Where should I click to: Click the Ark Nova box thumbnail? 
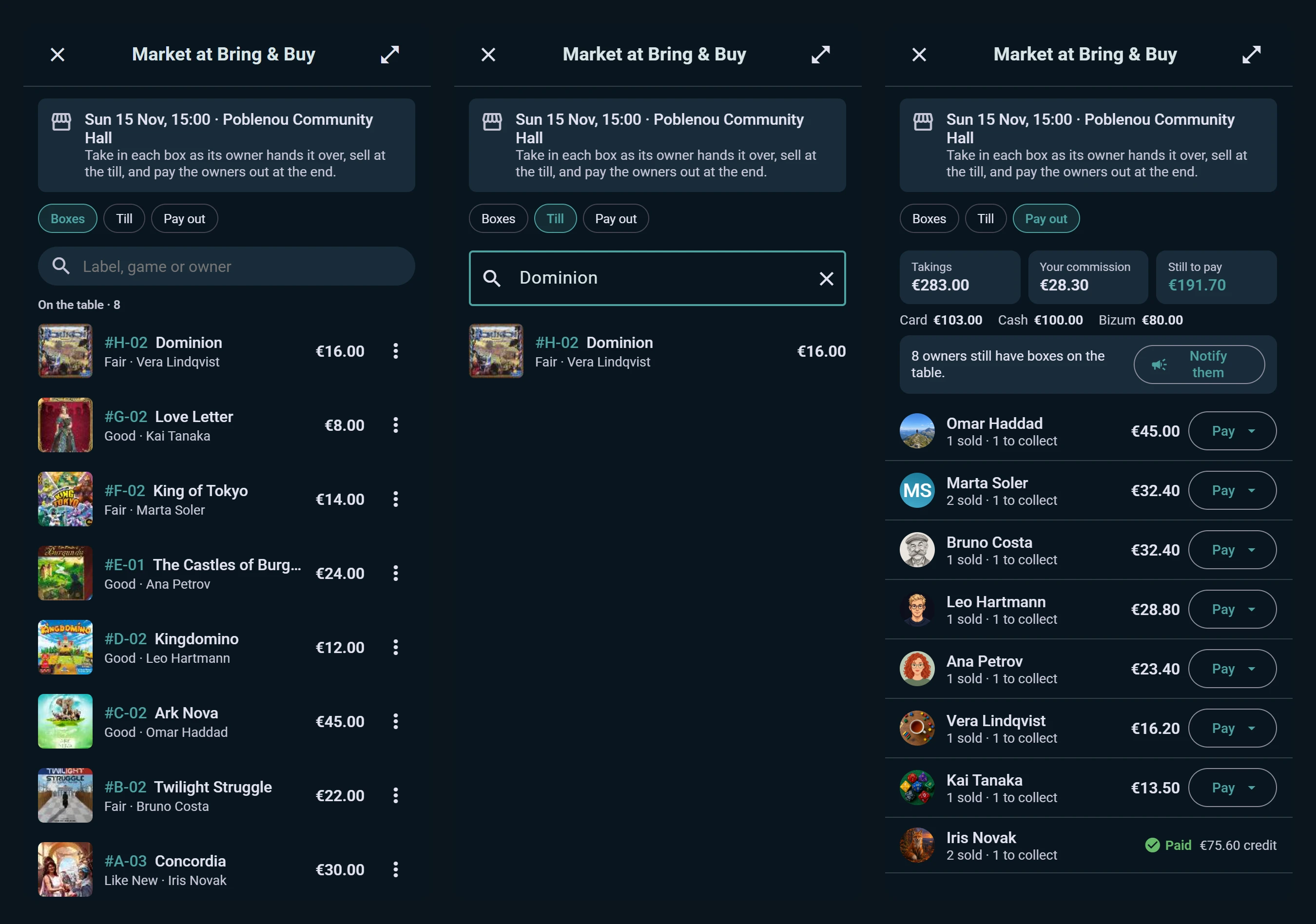[x=65, y=721]
